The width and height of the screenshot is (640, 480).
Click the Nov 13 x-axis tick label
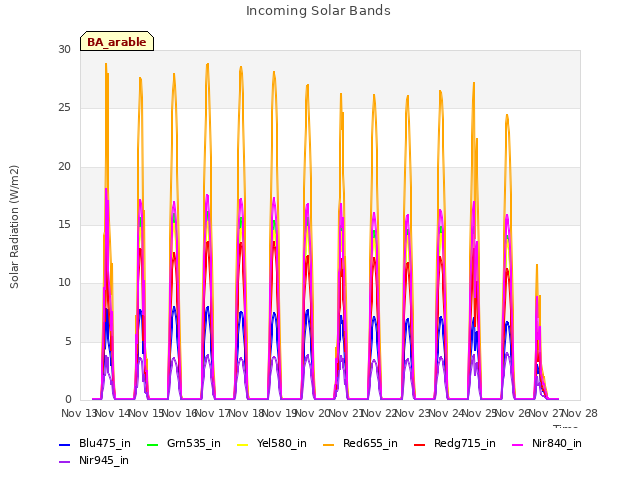(78, 413)
